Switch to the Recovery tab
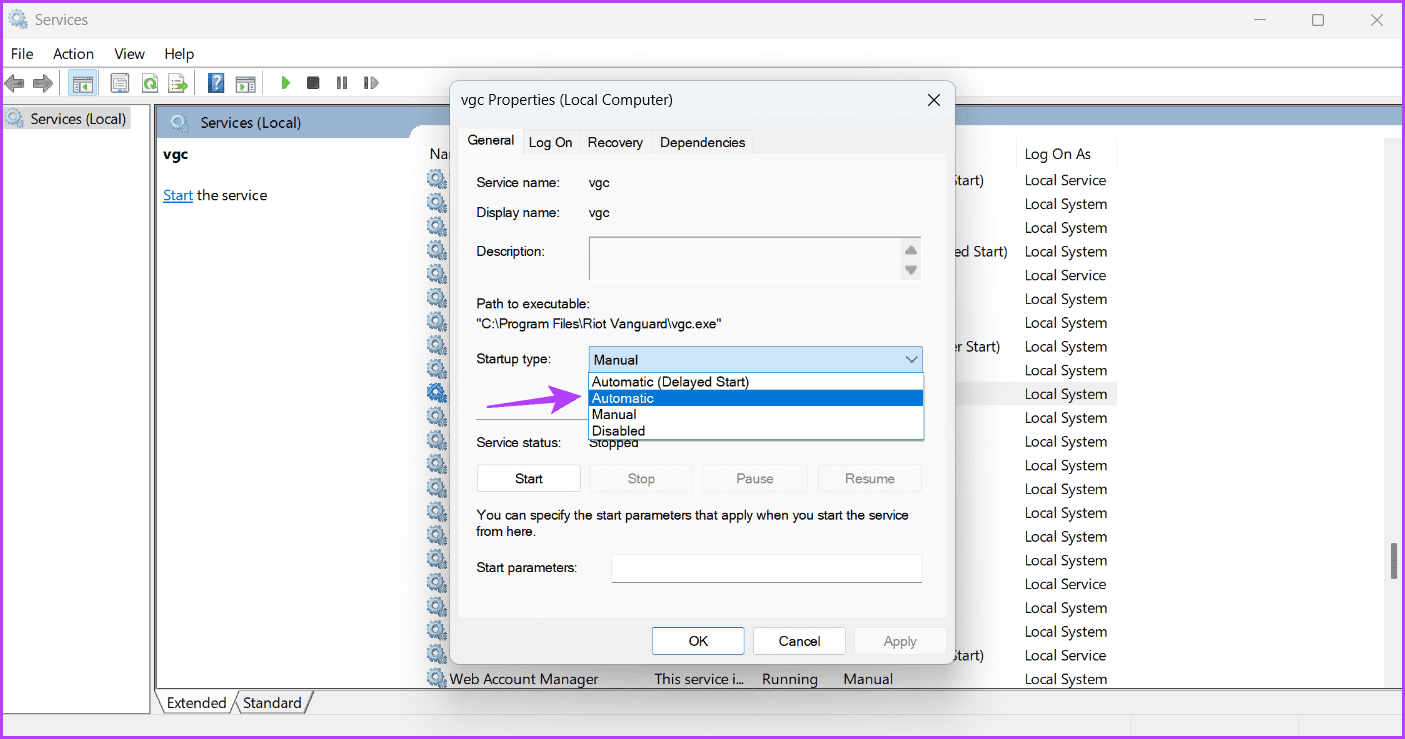Screen dimensions: 1405x739 [615, 142]
